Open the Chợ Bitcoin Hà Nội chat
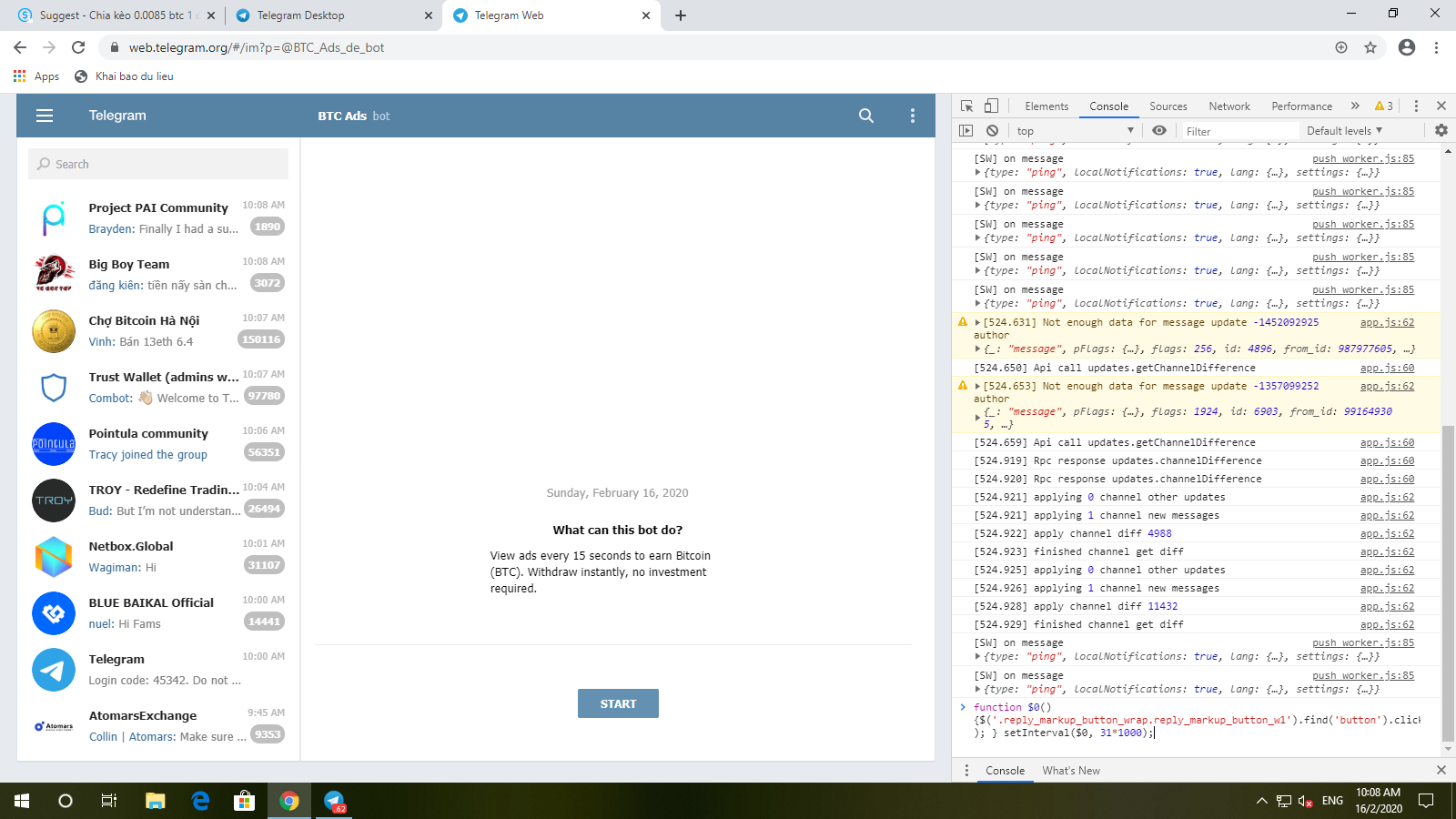Screen dimensions: 1456x819 click(x=158, y=331)
